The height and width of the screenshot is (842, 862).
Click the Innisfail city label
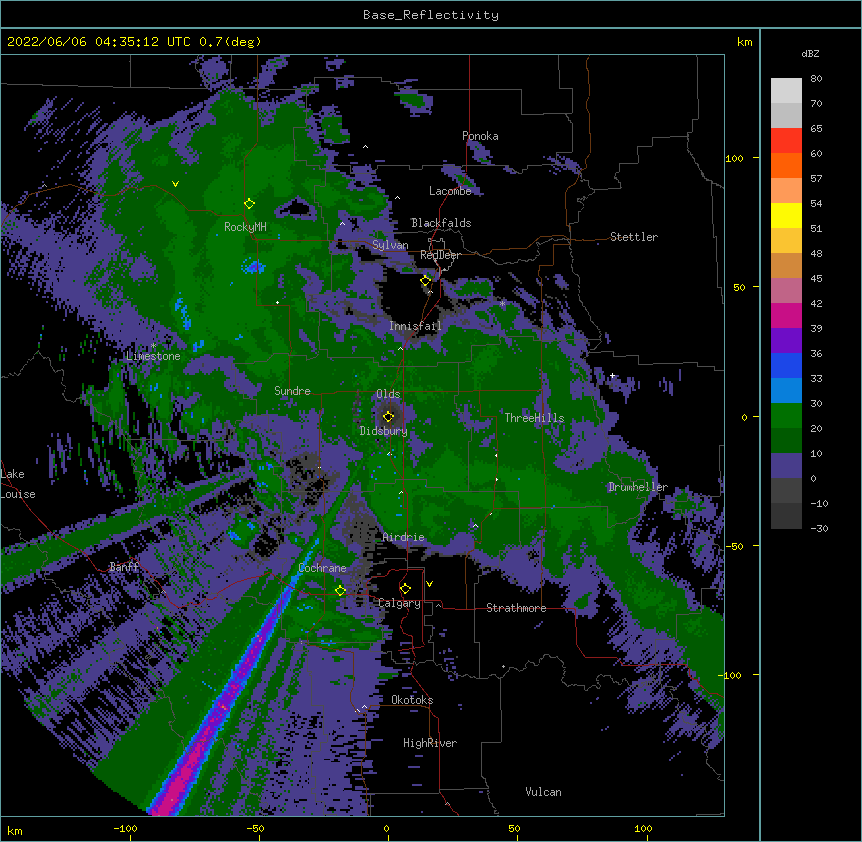[415, 326]
